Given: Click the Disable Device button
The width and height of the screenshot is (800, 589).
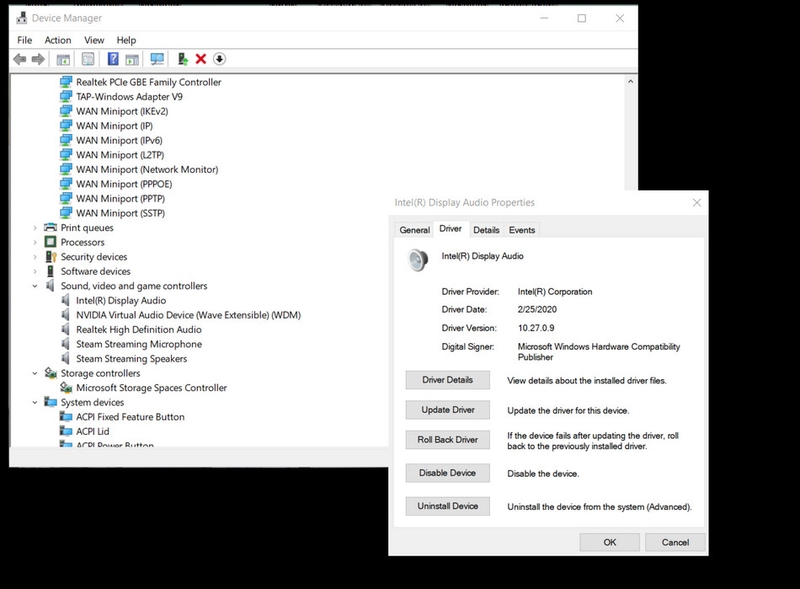Looking at the screenshot, I should point(447,473).
